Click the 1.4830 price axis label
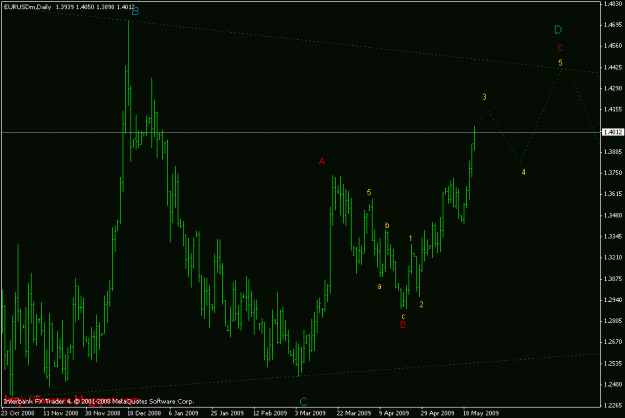 tap(613, 4)
